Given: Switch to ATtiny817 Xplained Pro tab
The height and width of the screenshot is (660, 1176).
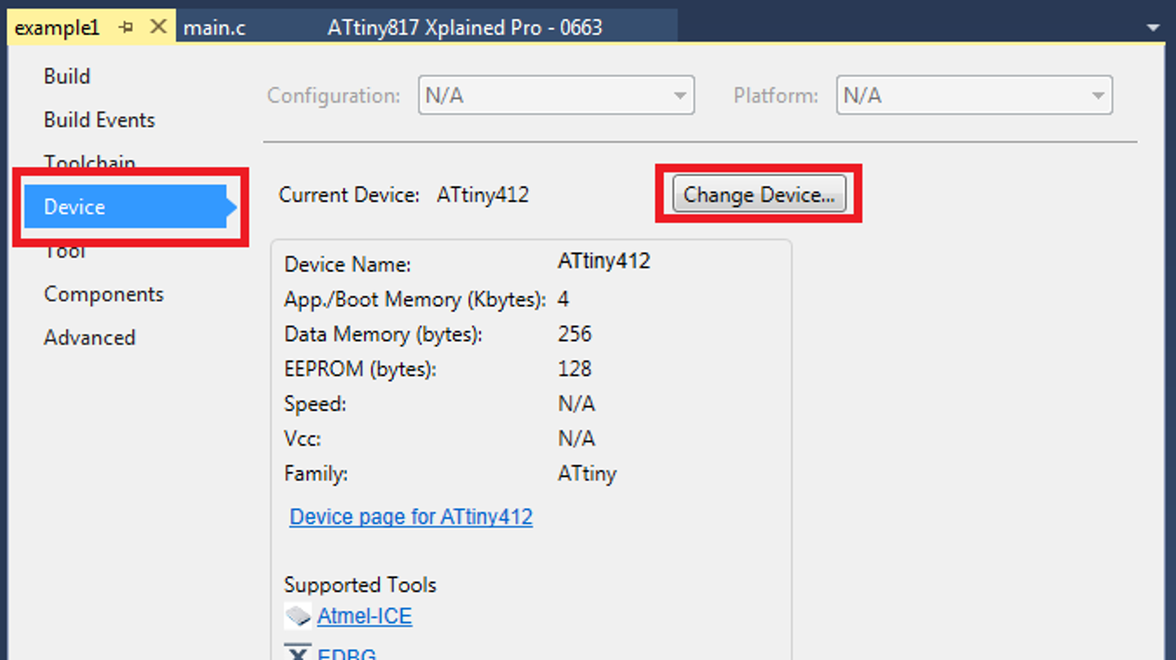Looking at the screenshot, I should point(465,28).
